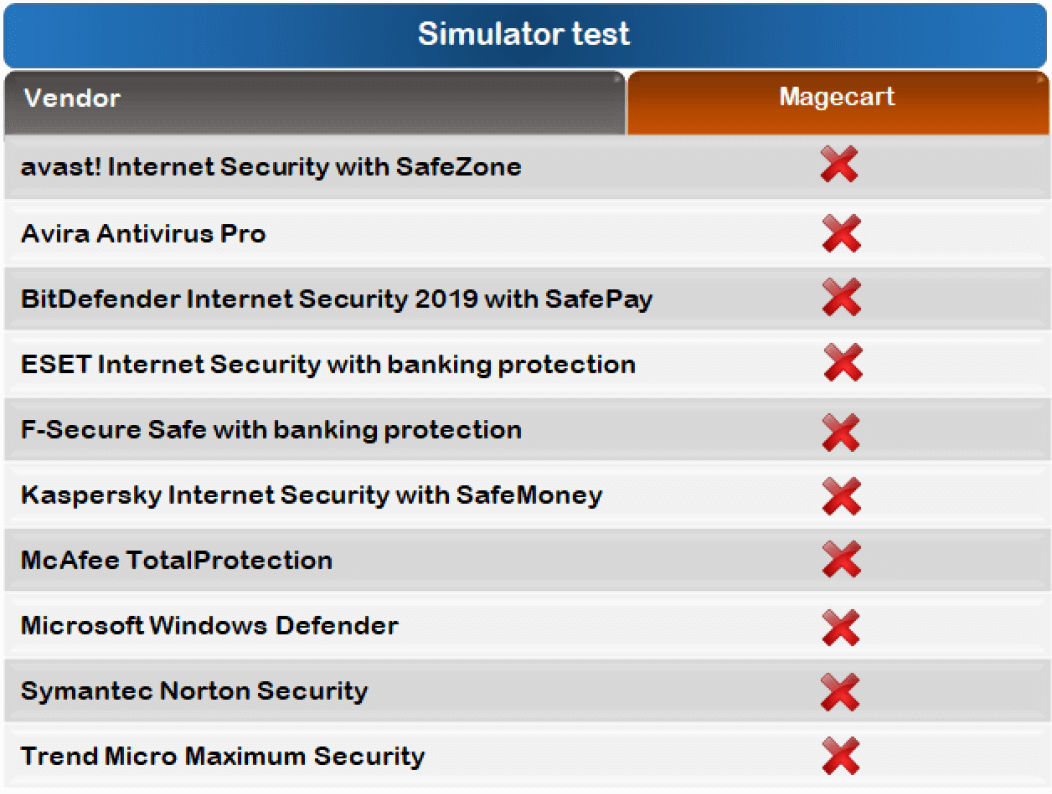Image resolution: width=1052 pixels, height=794 pixels.
Task: Click the fail icon for Microsoft Windows Defender
Action: point(841,627)
